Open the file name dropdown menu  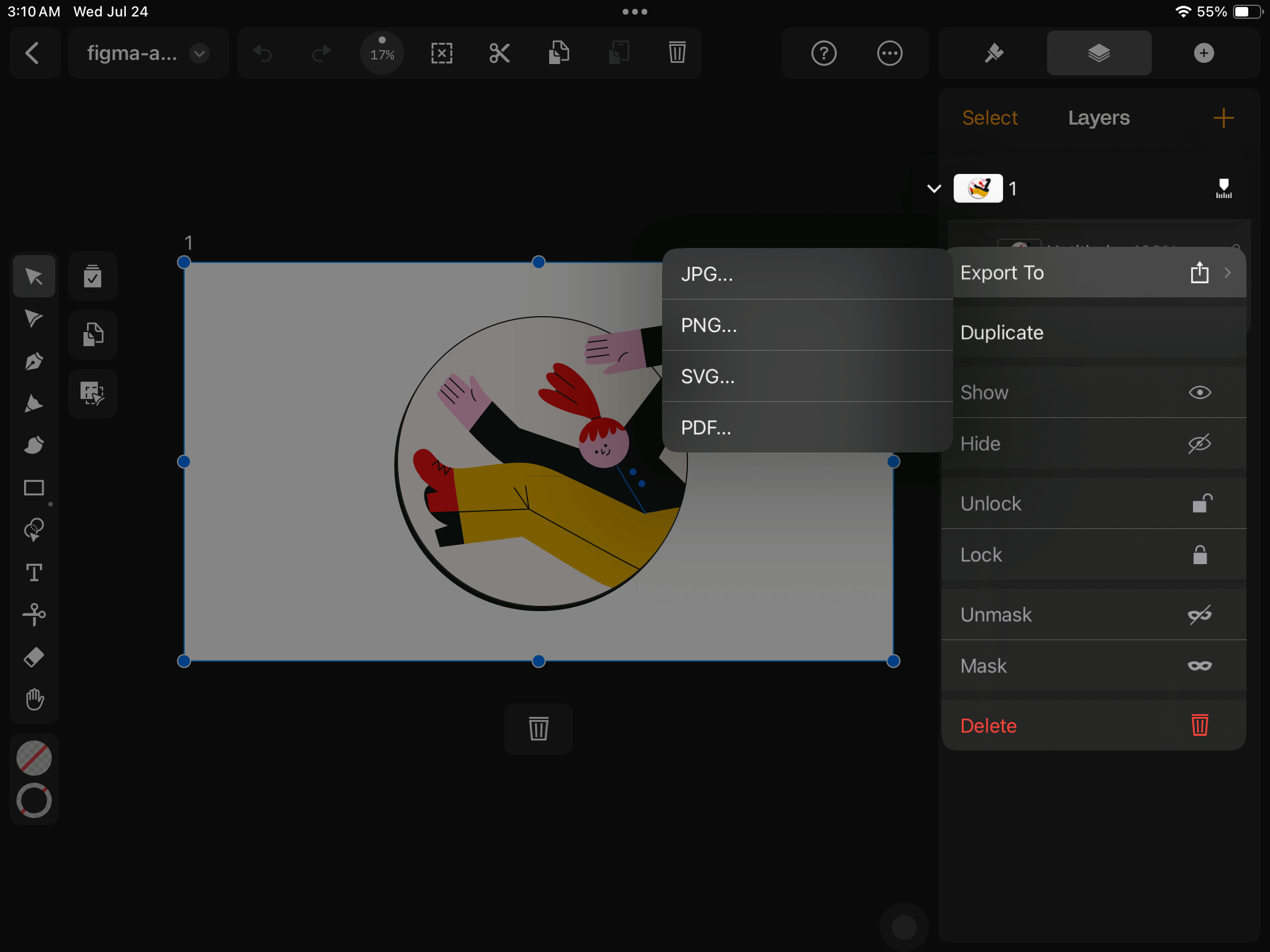click(200, 53)
